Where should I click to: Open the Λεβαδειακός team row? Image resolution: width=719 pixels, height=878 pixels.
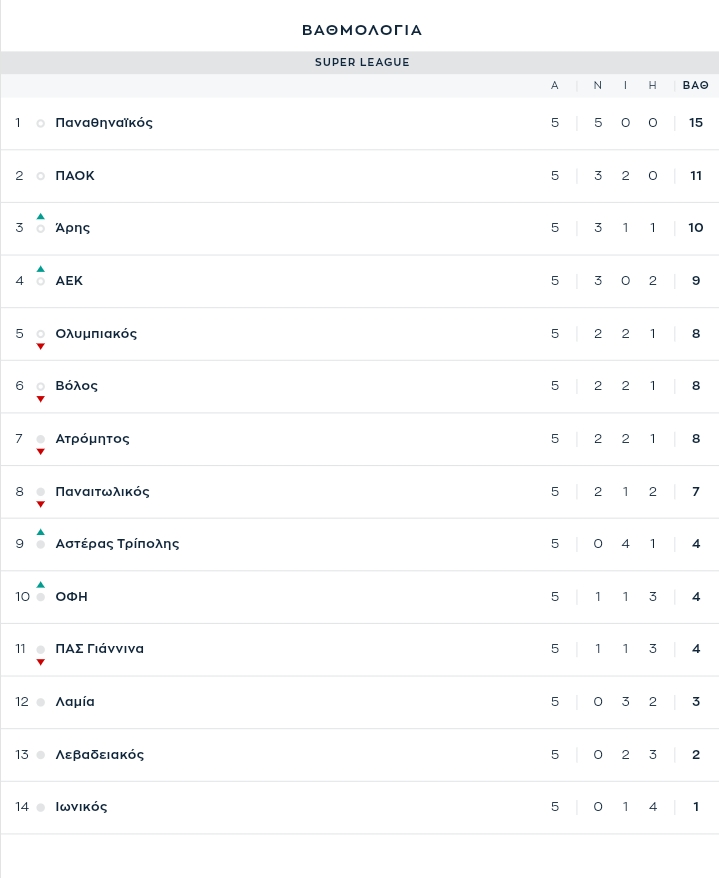click(x=360, y=755)
